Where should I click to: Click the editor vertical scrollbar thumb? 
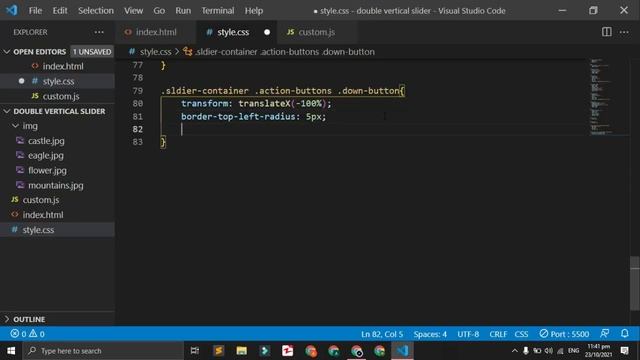635,283
